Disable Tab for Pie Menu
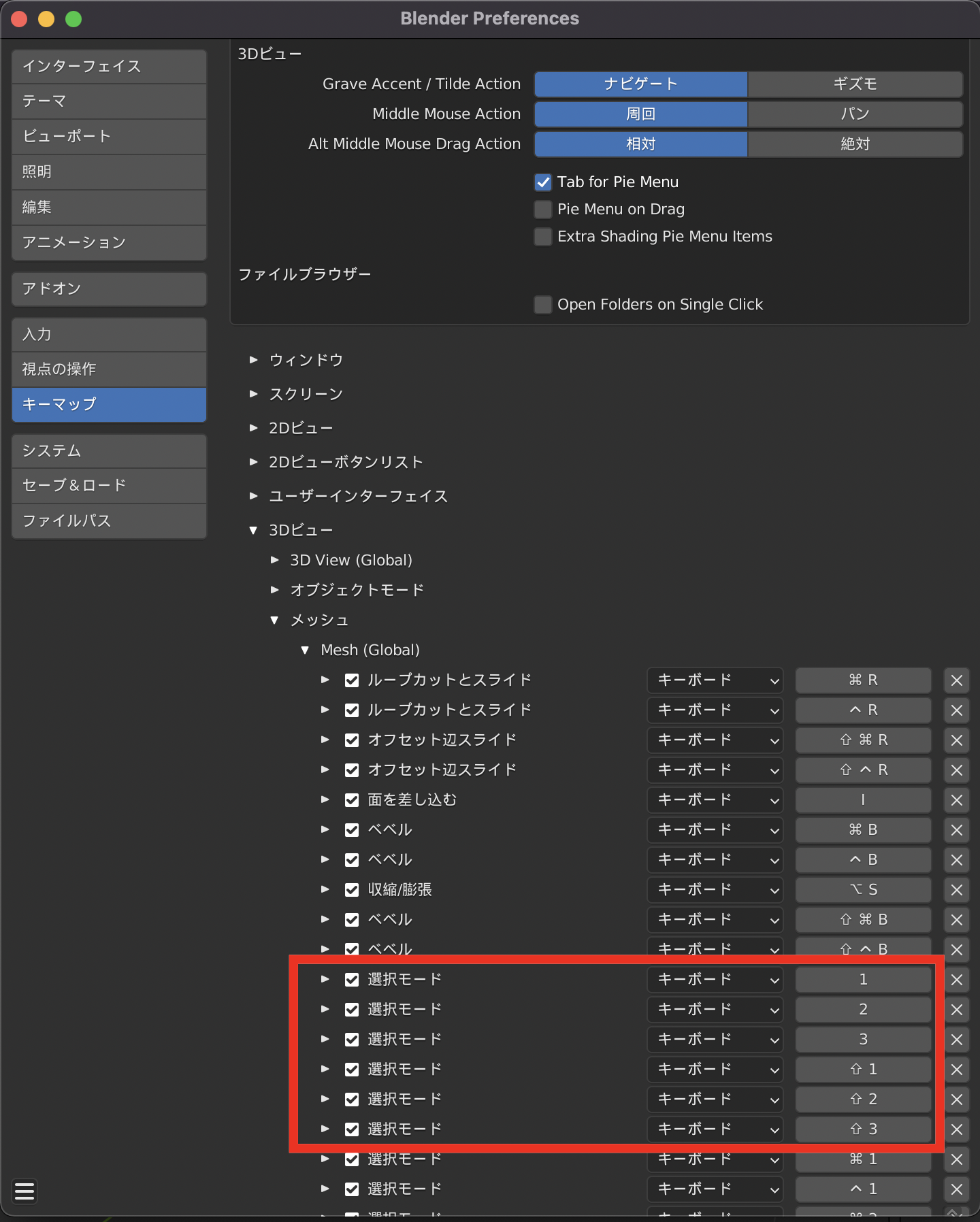Image resolution: width=980 pixels, height=1222 pixels. [x=543, y=182]
